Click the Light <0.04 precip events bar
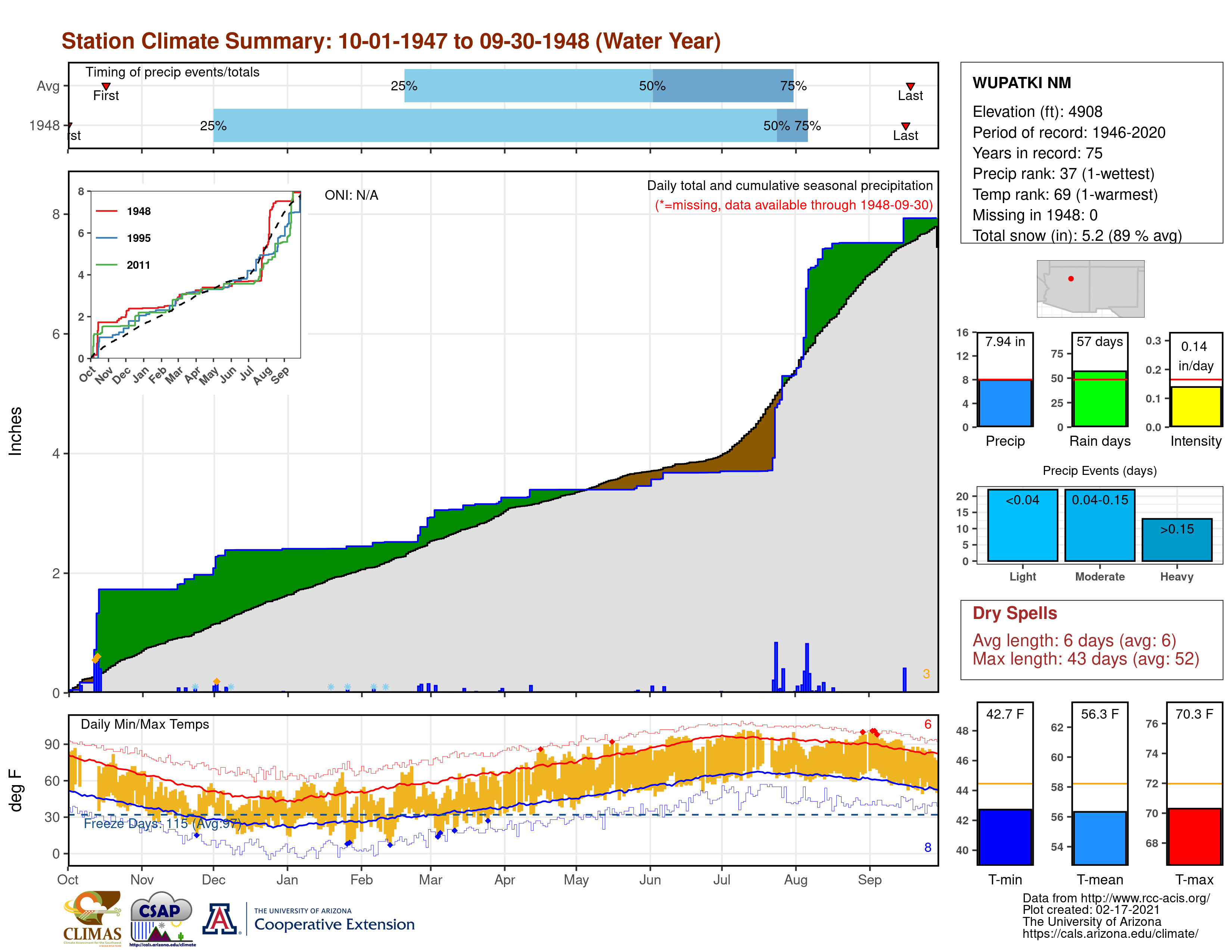The height and width of the screenshot is (952, 1232). click(x=1023, y=525)
